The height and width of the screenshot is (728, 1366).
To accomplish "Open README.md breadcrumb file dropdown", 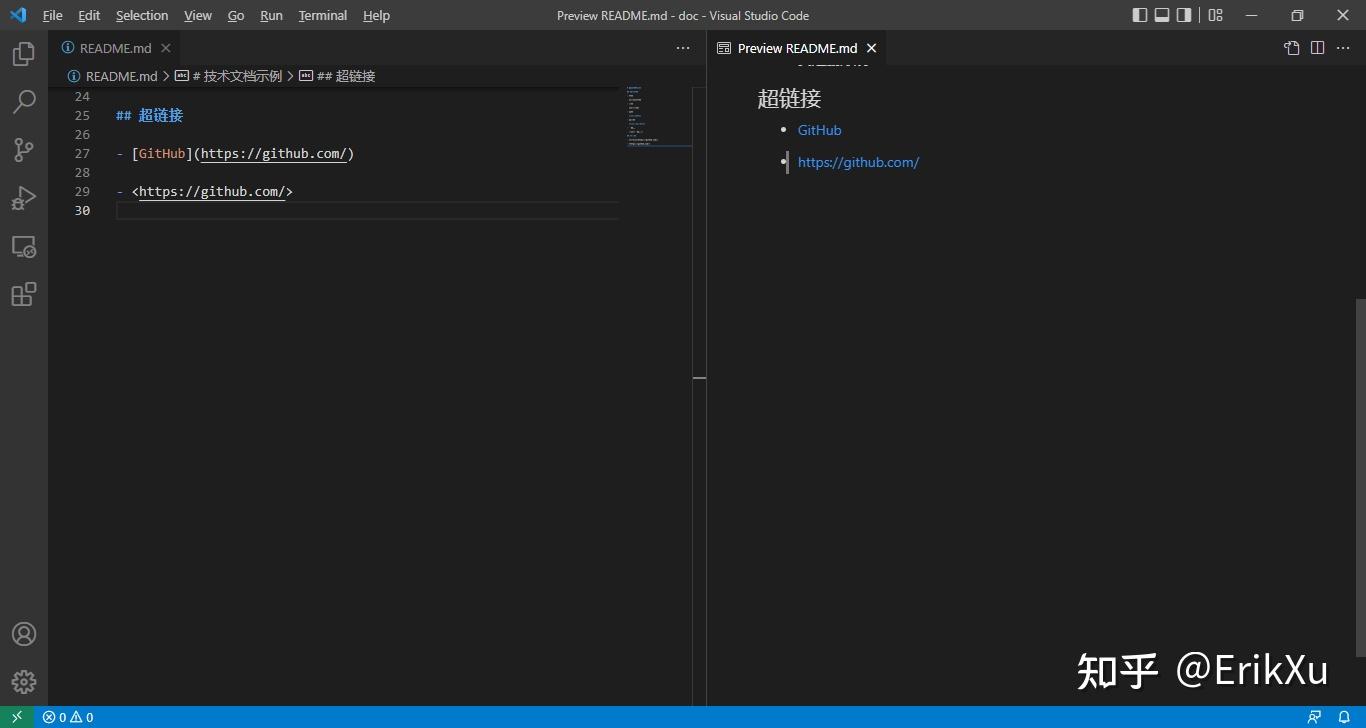I will (x=113, y=76).
